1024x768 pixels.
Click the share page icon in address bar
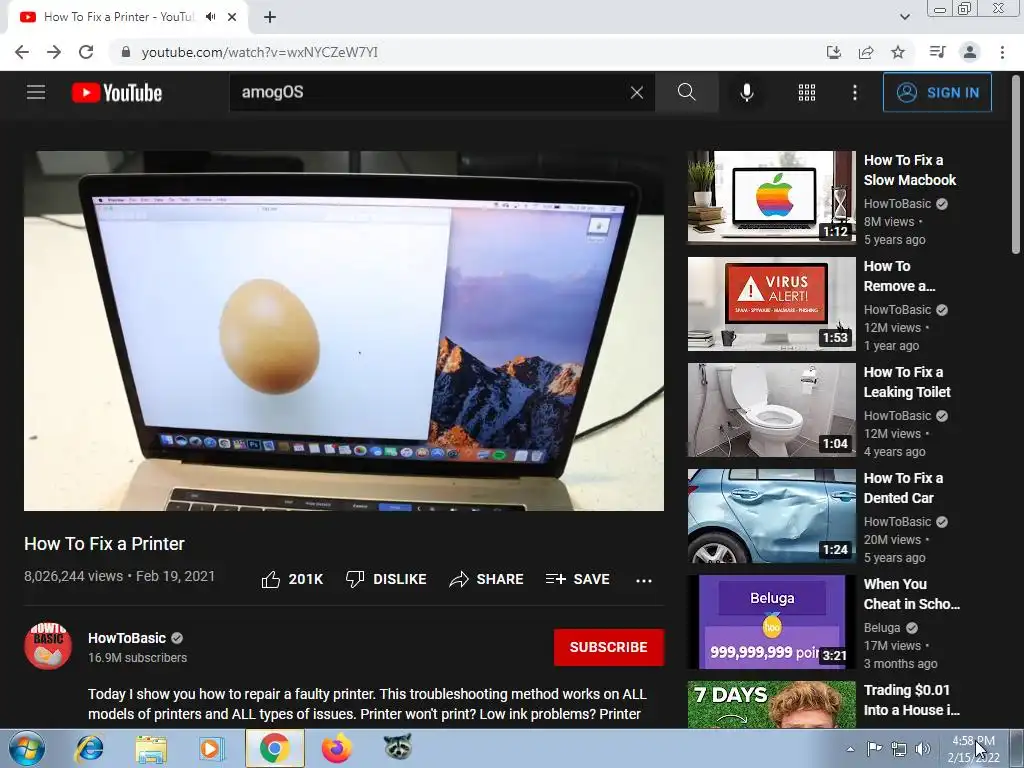tap(866, 52)
